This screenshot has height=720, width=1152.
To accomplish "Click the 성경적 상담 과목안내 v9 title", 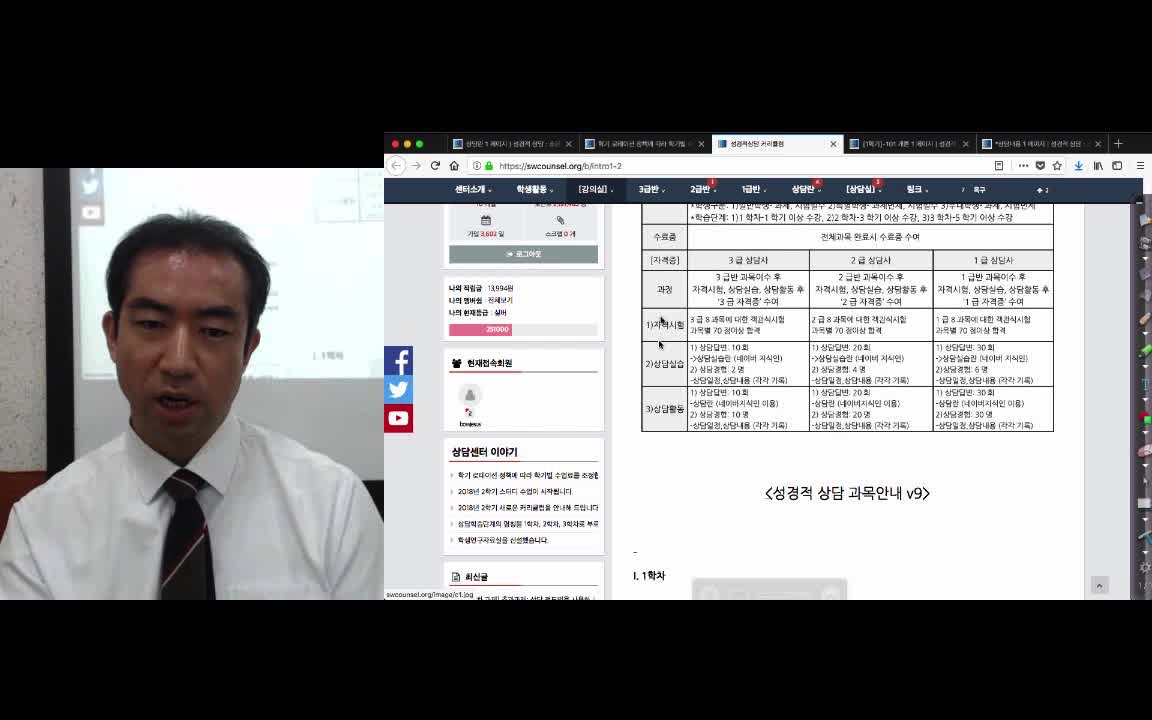I will coord(847,493).
